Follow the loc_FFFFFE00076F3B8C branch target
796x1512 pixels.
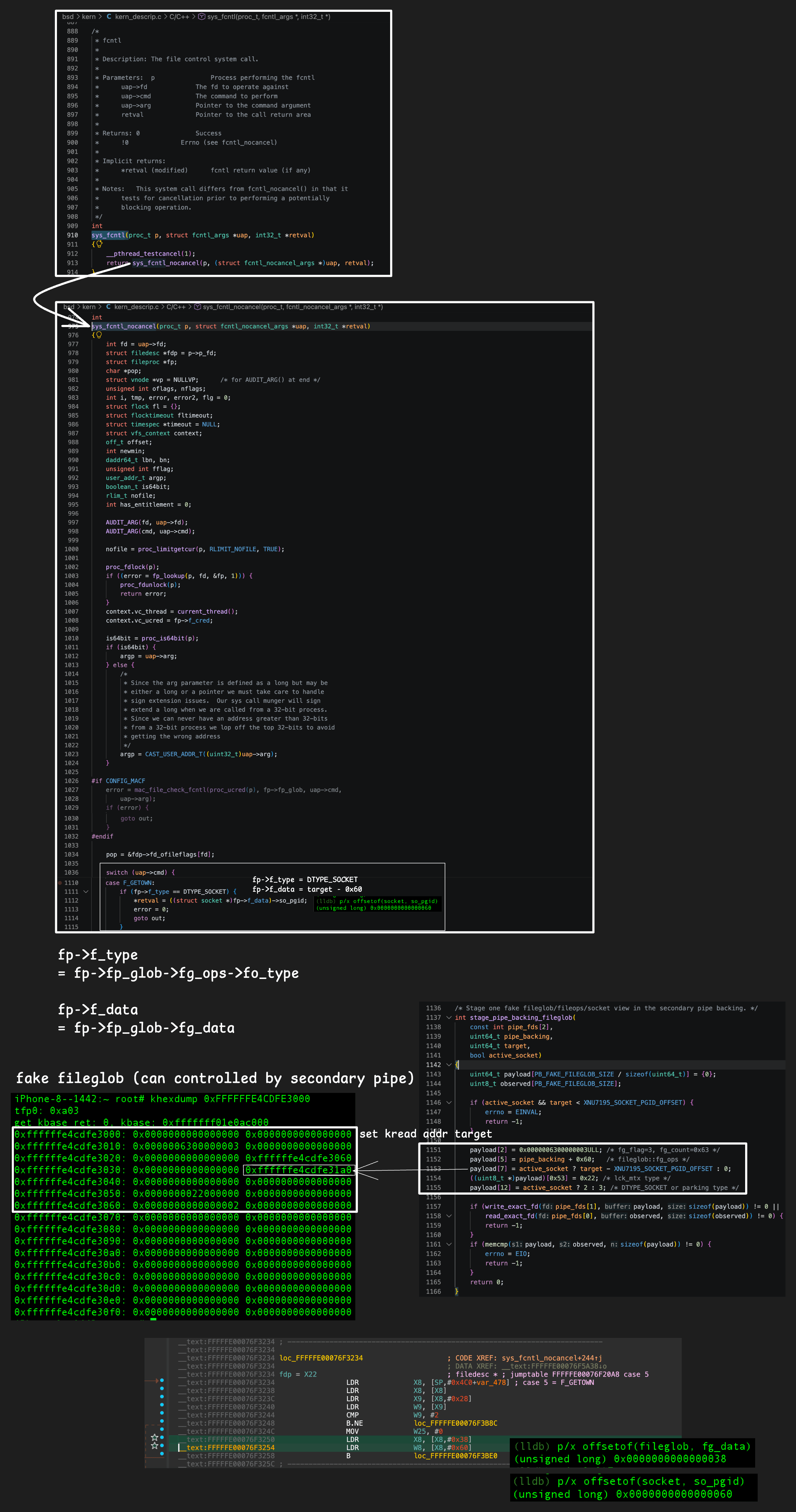(456, 1423)
